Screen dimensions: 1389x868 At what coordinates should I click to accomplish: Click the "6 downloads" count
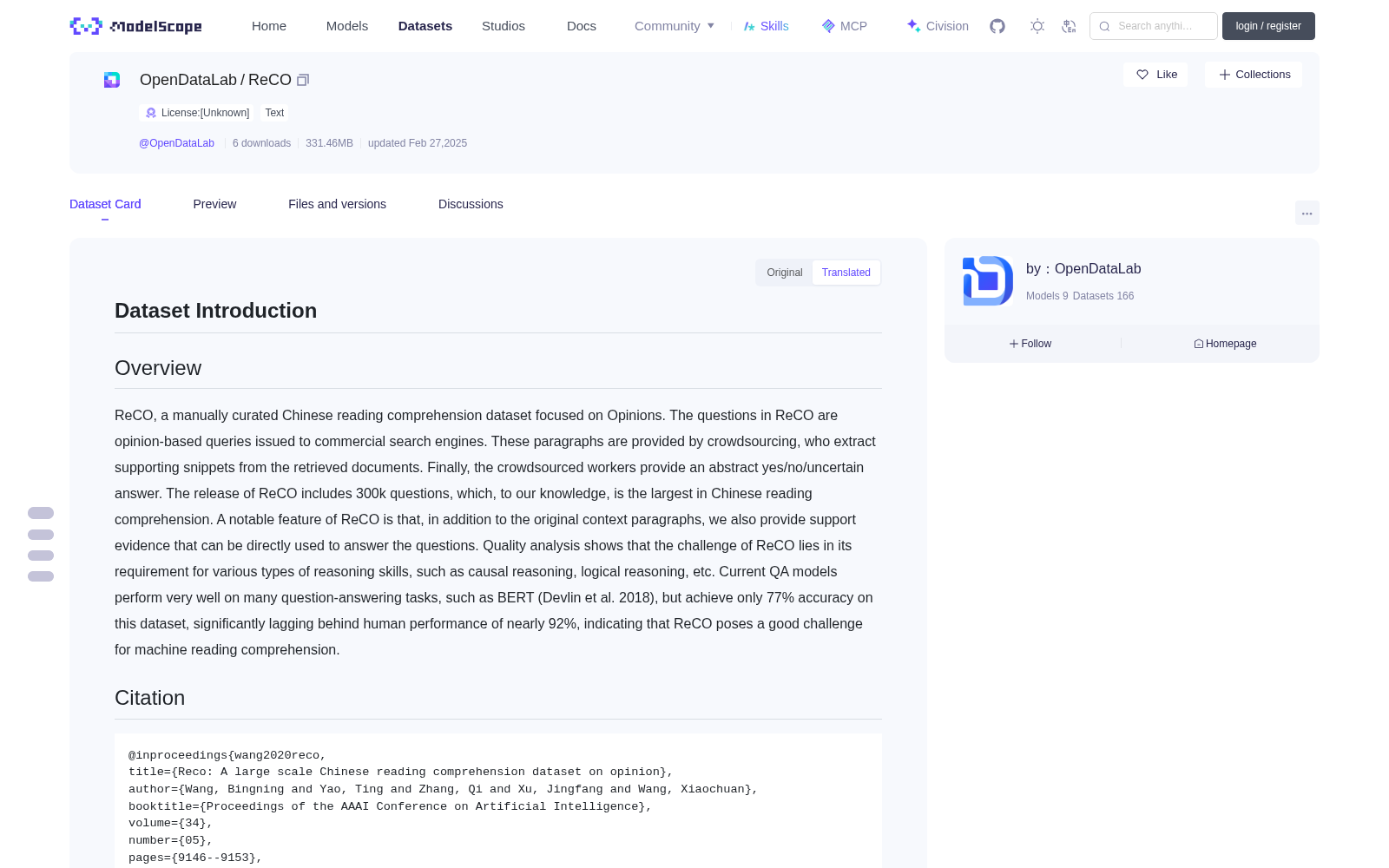click(x=261, y=143)
